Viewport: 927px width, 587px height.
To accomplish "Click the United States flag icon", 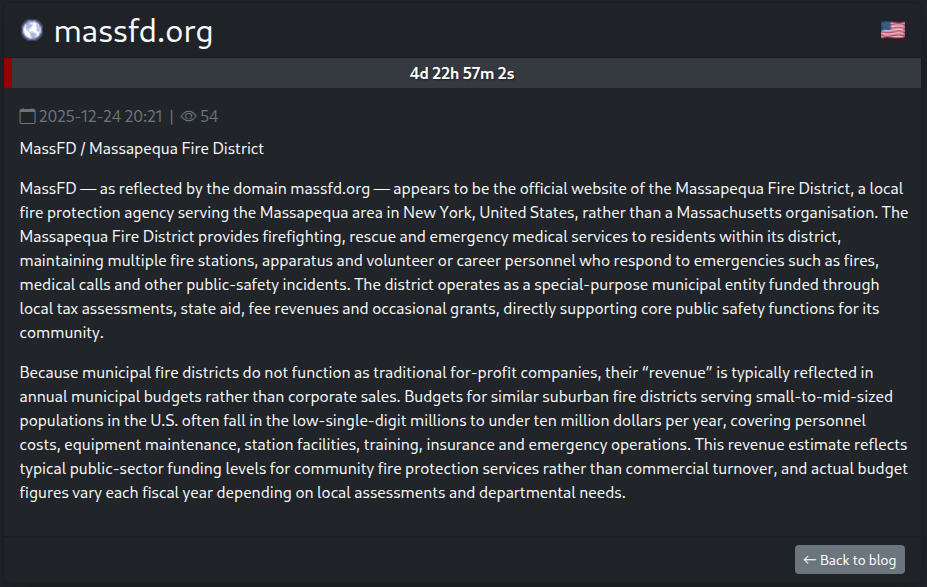I will [x=892, y=30].
